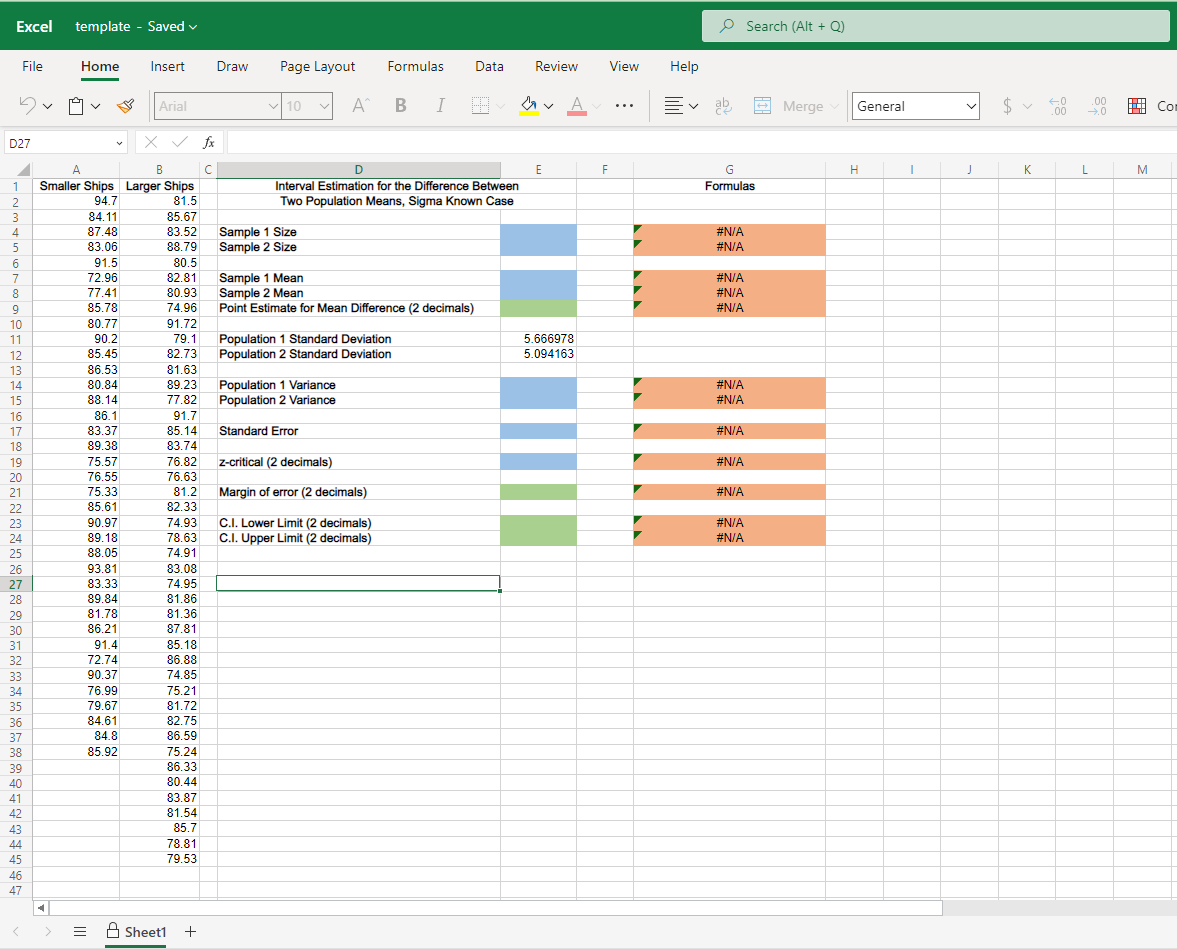
Task: Open the Review menu
Action: point(556,66)
